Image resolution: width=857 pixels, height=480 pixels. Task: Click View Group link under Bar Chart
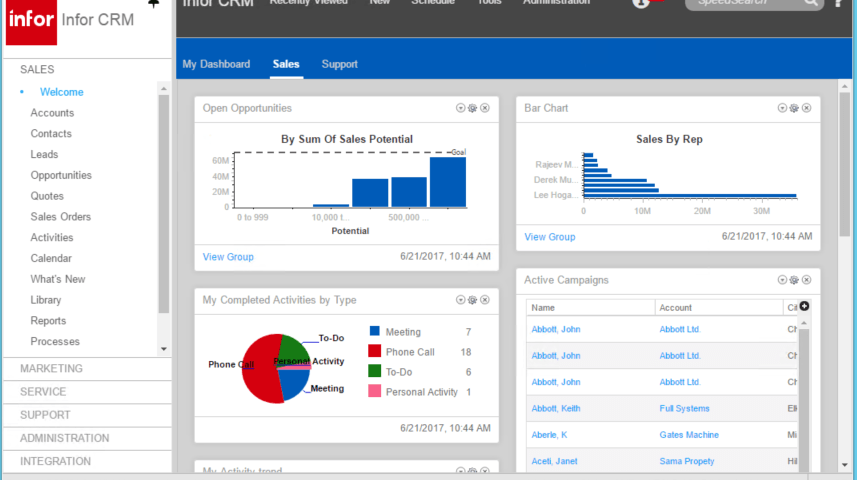point(550,237)
